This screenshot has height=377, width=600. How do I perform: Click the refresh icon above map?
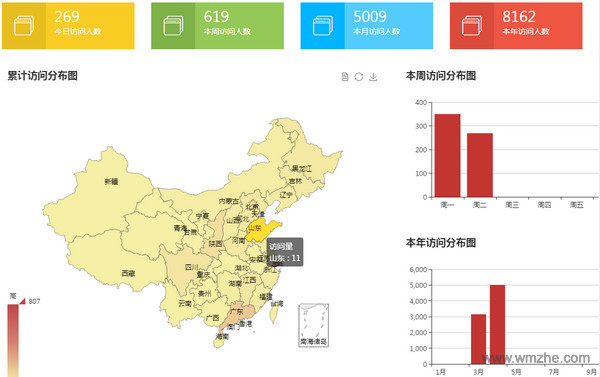pos(359,77)
